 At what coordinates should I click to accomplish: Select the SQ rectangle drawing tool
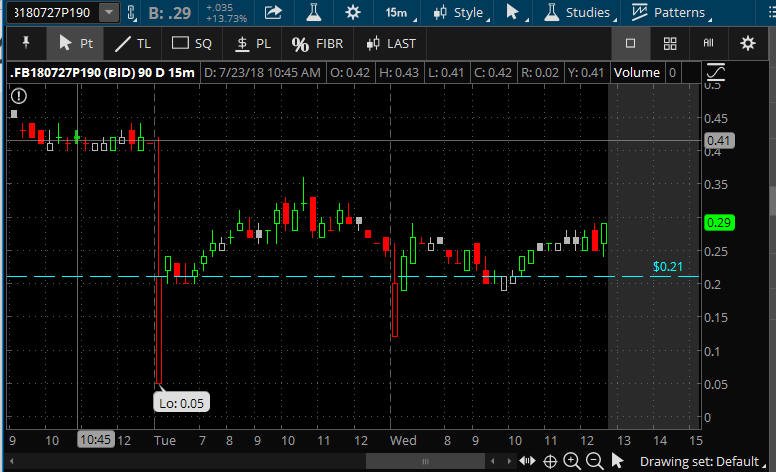192,44
